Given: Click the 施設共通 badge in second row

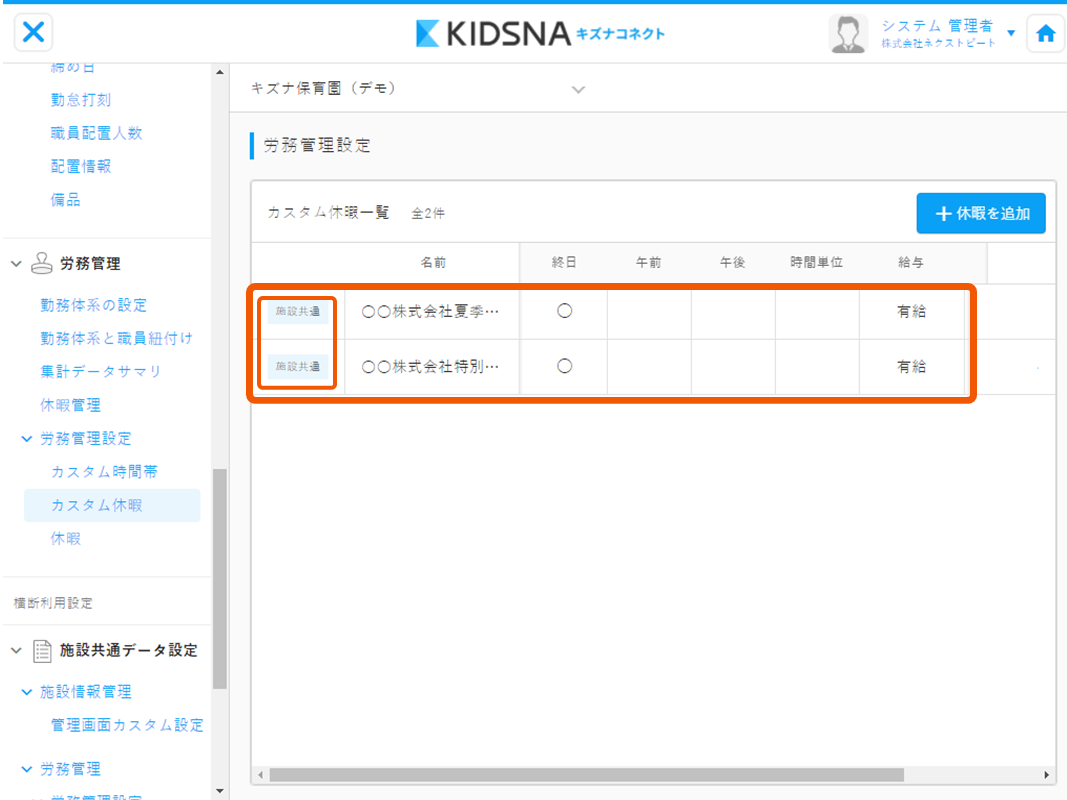Looking at the screenshot, I should pyautogui.click(x=298, y=367).
